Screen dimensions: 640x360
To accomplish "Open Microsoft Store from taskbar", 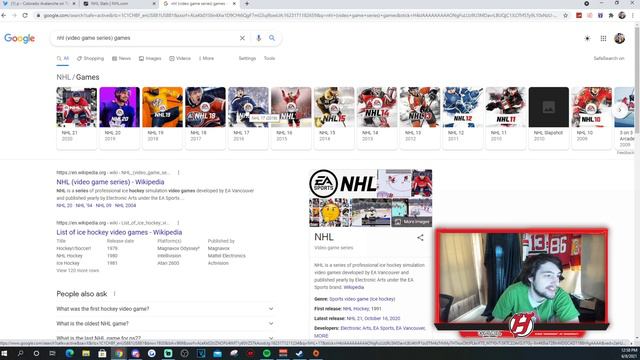I will [102, 353].
